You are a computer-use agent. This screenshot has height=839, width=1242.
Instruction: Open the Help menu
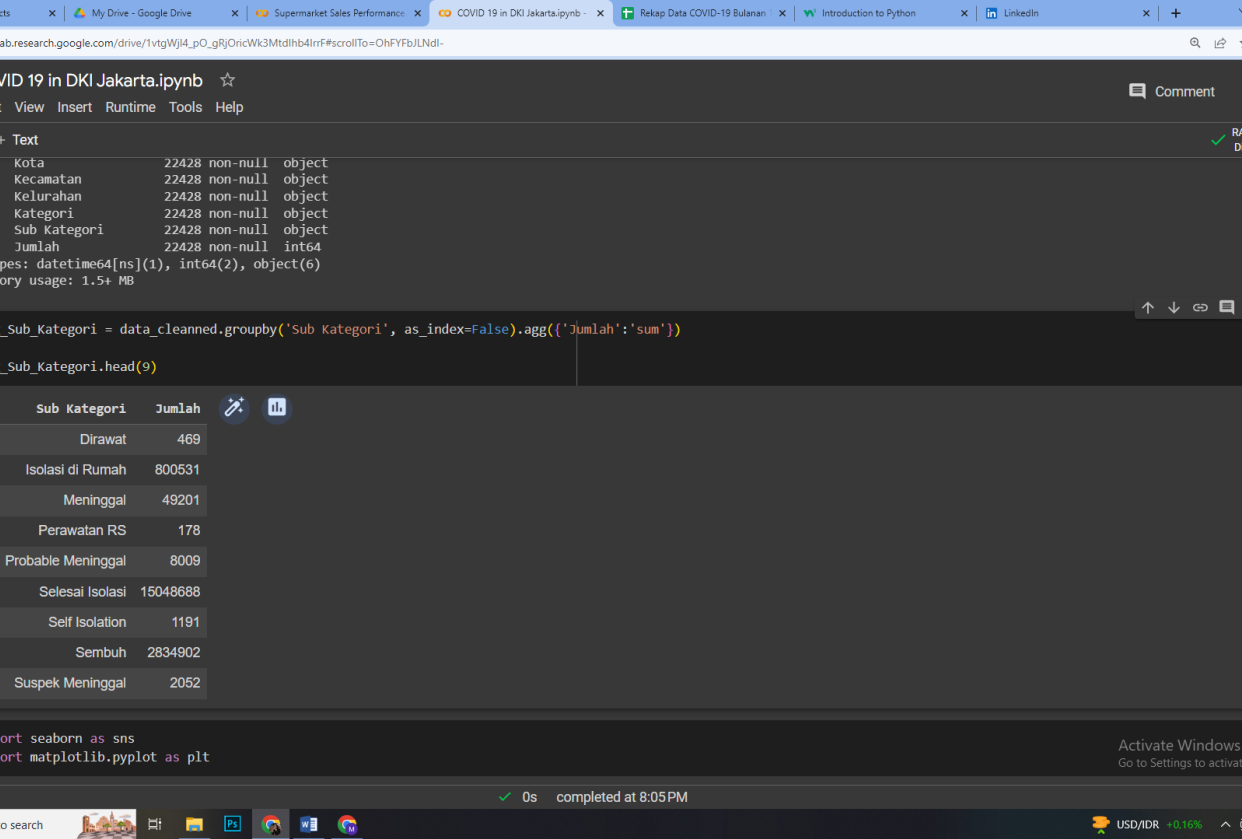pyautogui.click(x=229, y=107)
